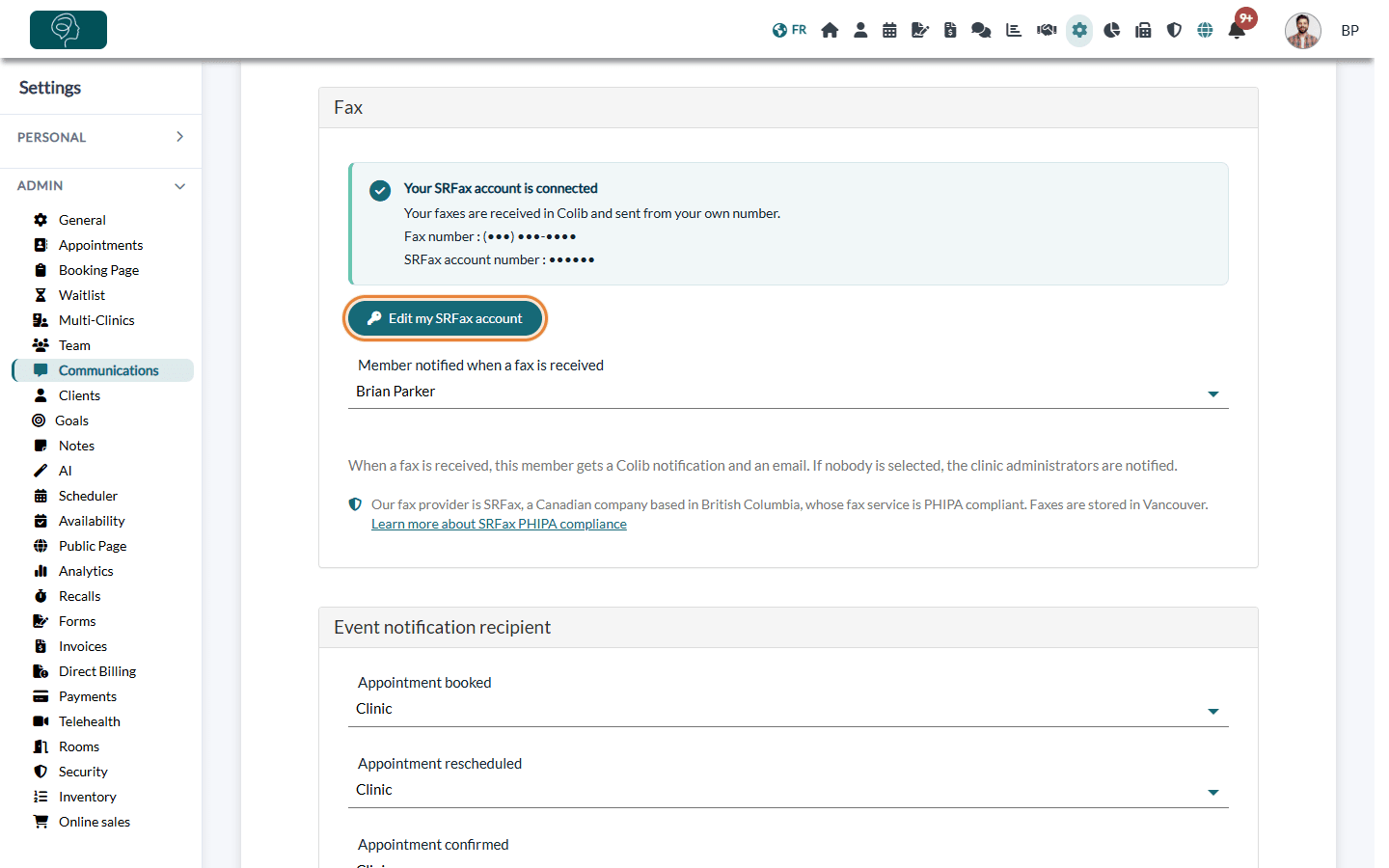1389x868 pixels.
Task: Open Scheduler settings
Action: pyautogui.click(x=88, y=496)
